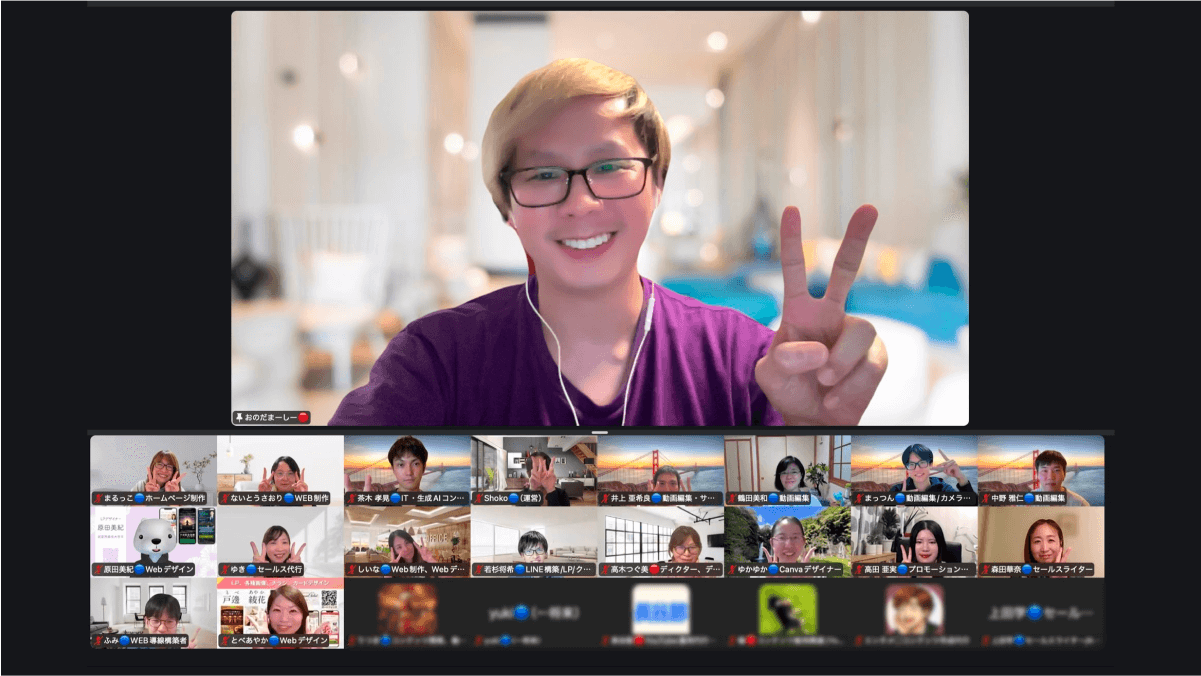The height and width of the screenshot is (676, 1201).
Task: Click muted mic icon on Shoko tile
Action: [479, 498]
